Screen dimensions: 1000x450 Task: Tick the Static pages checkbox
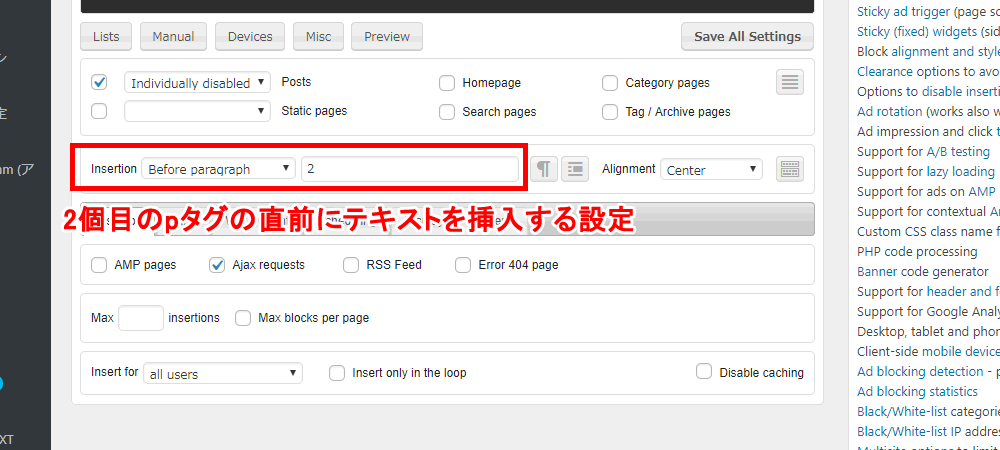tap(99, 111)
